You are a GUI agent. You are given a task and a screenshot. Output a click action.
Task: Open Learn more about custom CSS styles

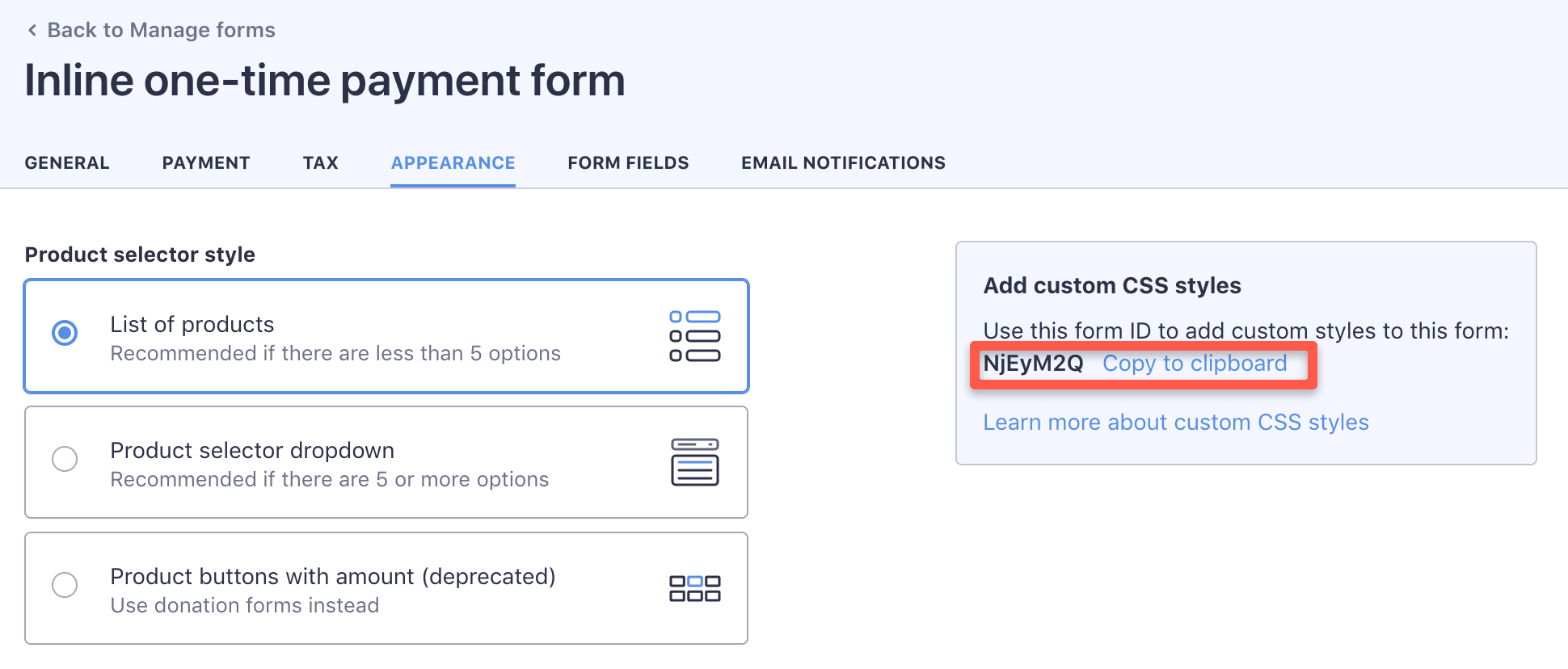(x=1175, y=423)
